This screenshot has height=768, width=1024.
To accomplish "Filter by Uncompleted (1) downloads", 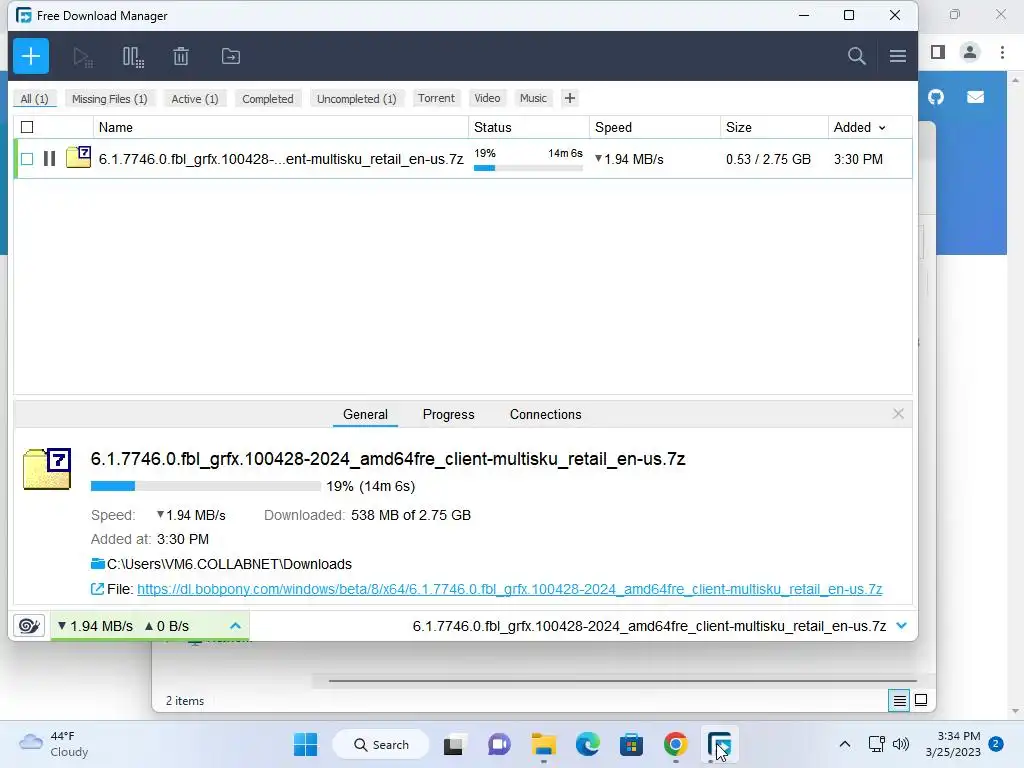I will (x=357, y=99).
